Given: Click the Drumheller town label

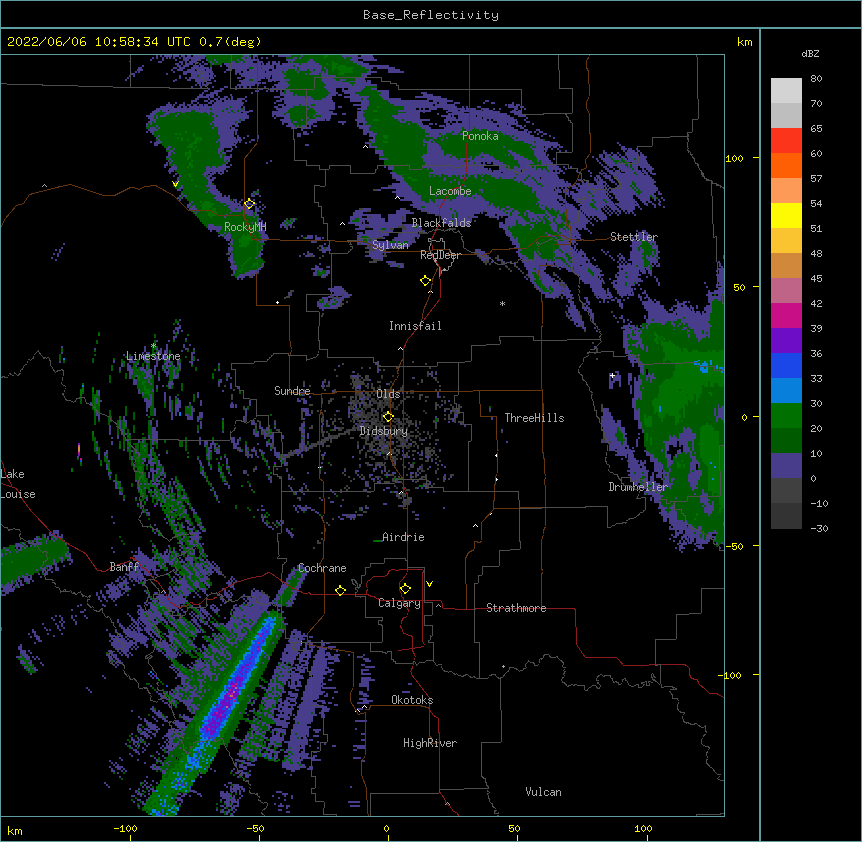Looking at the screenshot, I should point(638,487).
